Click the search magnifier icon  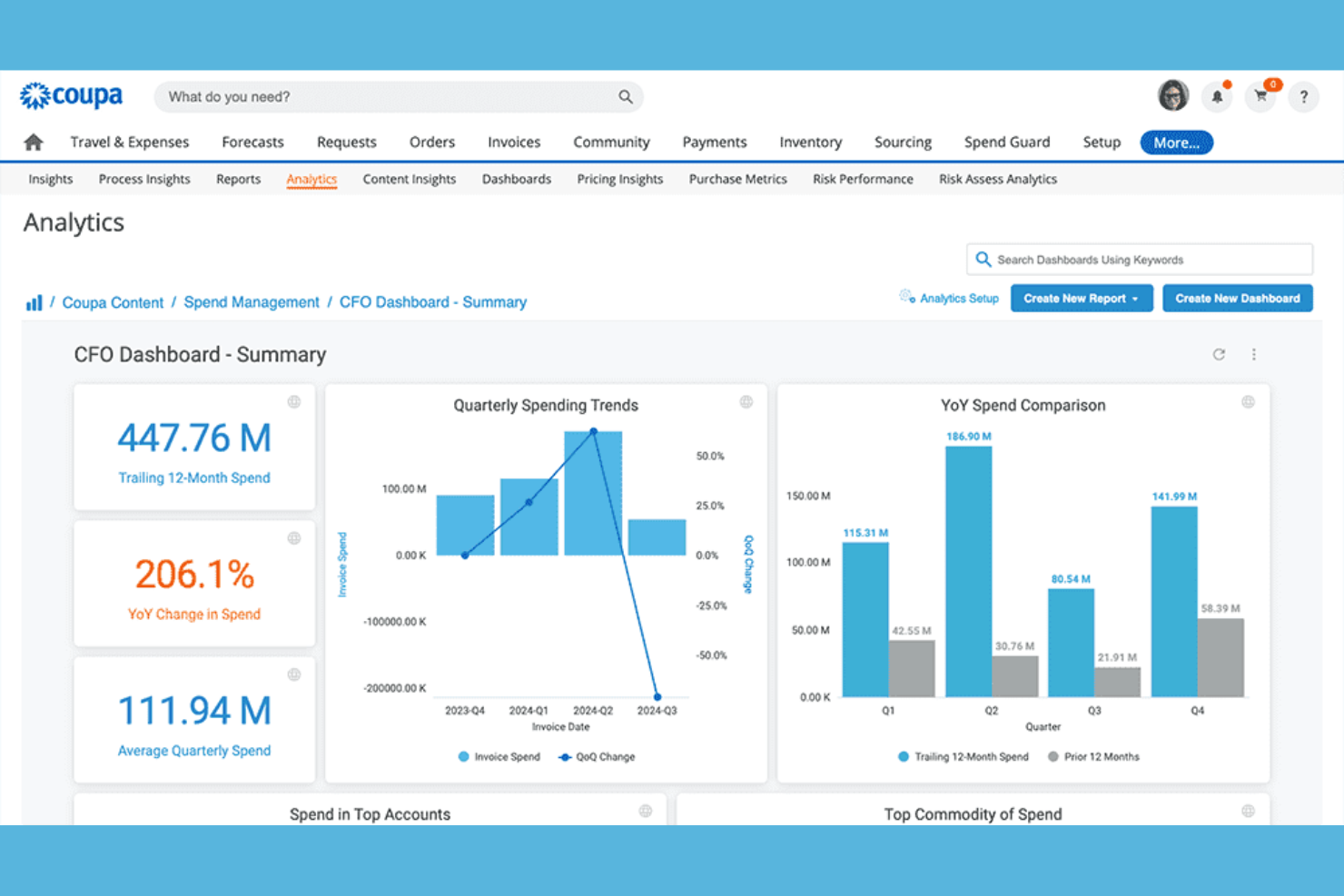coord(626,96)
